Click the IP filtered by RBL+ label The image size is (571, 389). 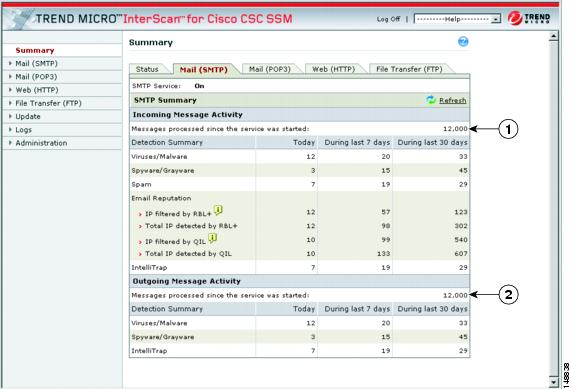(178, 214)
